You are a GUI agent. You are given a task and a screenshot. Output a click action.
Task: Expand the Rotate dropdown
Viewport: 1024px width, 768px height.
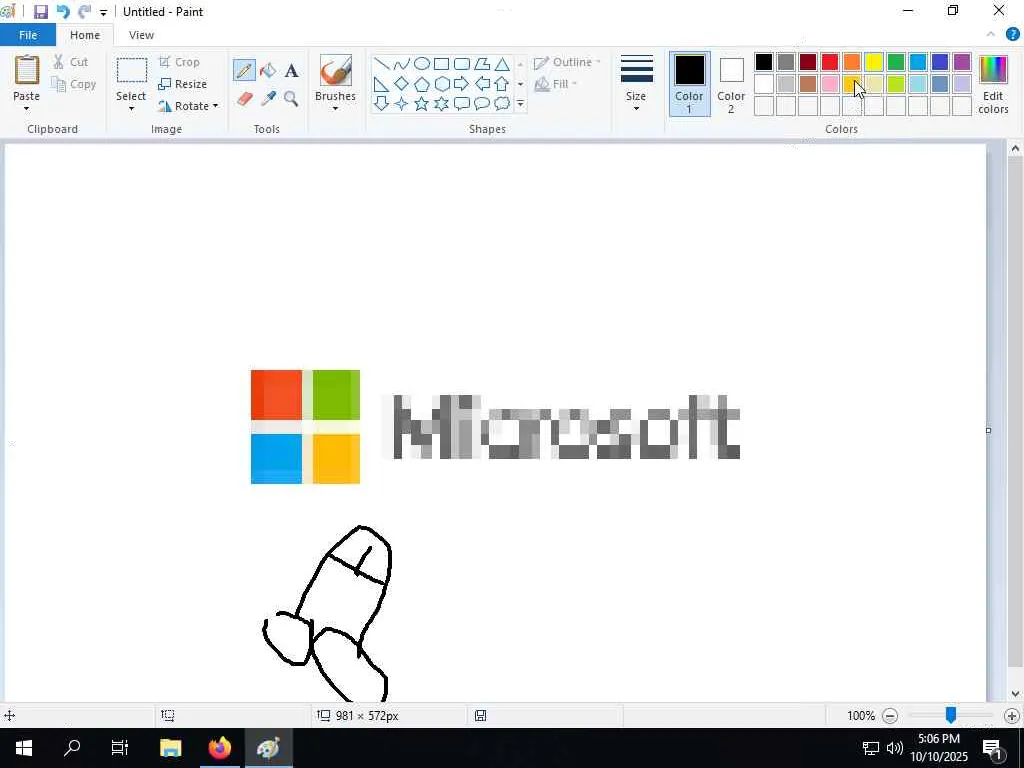(216, 106)
